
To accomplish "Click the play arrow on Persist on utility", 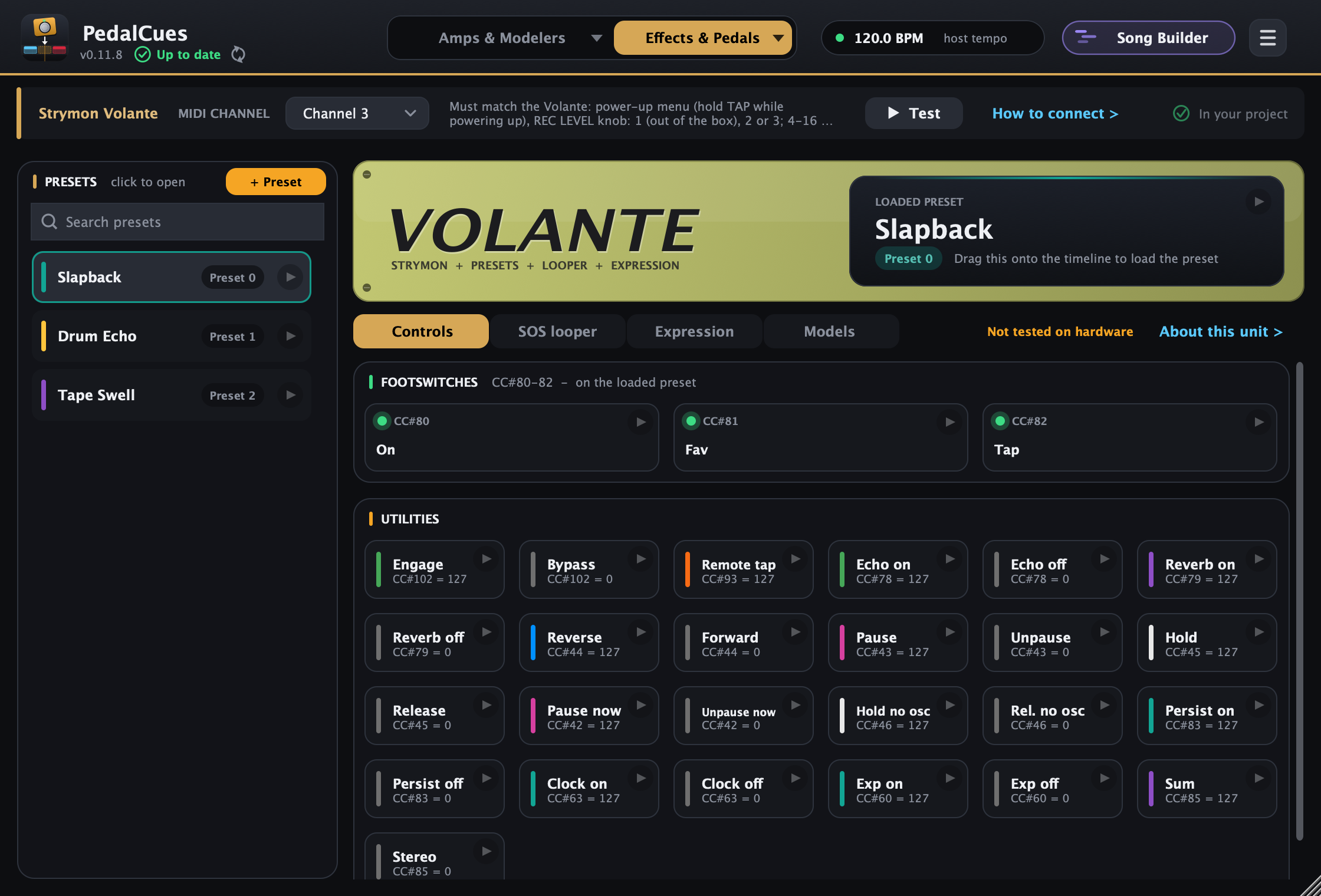I will pyautogui.click(x=1258, y=704).
